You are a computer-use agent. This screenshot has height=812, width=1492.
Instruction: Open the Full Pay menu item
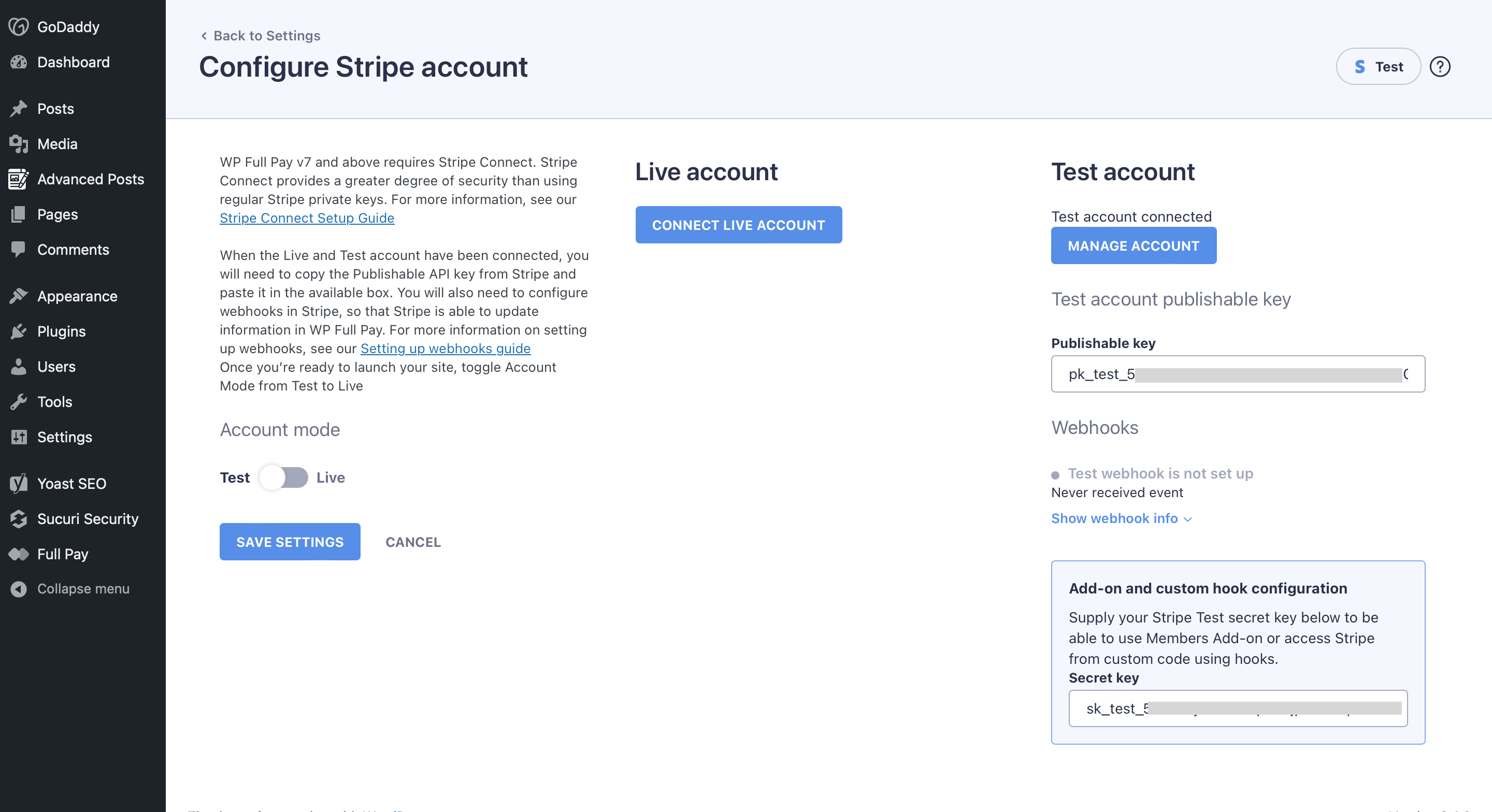tap(63, 554)
